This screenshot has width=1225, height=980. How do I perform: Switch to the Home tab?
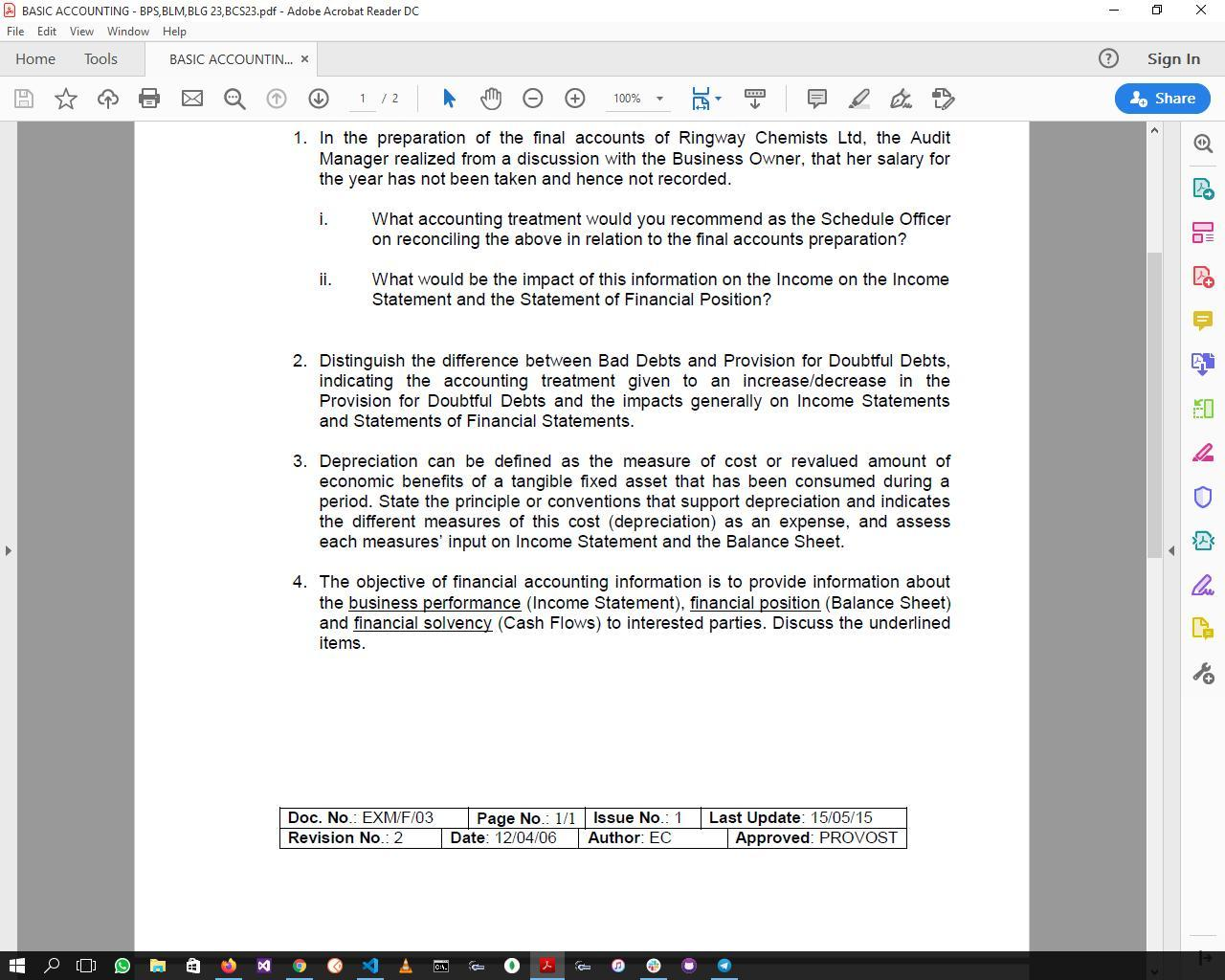pyautogui.click(x=35, y=59)
